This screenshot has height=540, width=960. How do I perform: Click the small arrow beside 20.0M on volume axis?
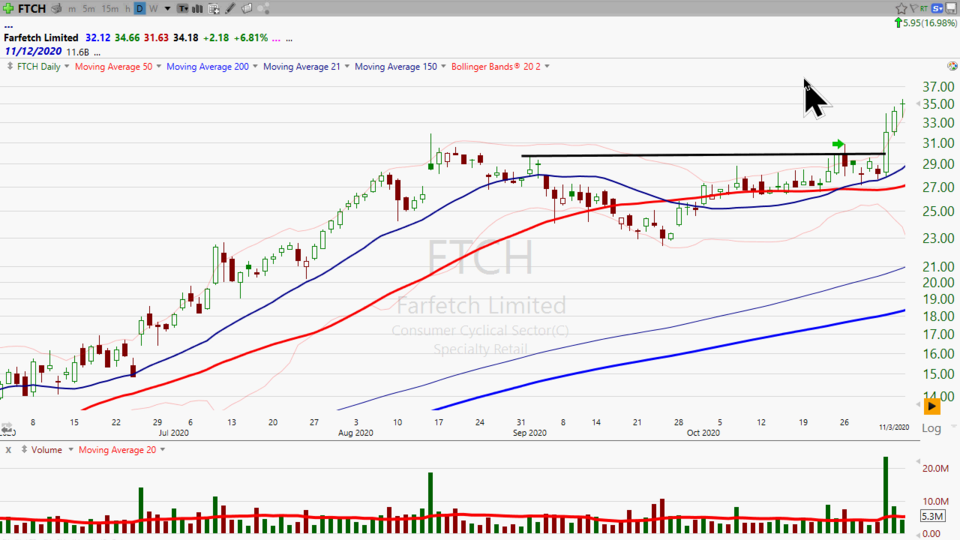pos(918,462)
